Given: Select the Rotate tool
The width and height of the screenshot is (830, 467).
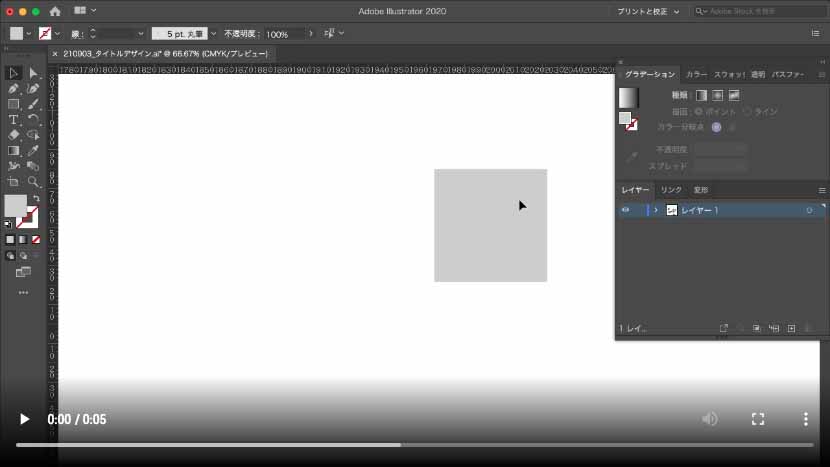Looking at the screenshot, I should point(33,120).
